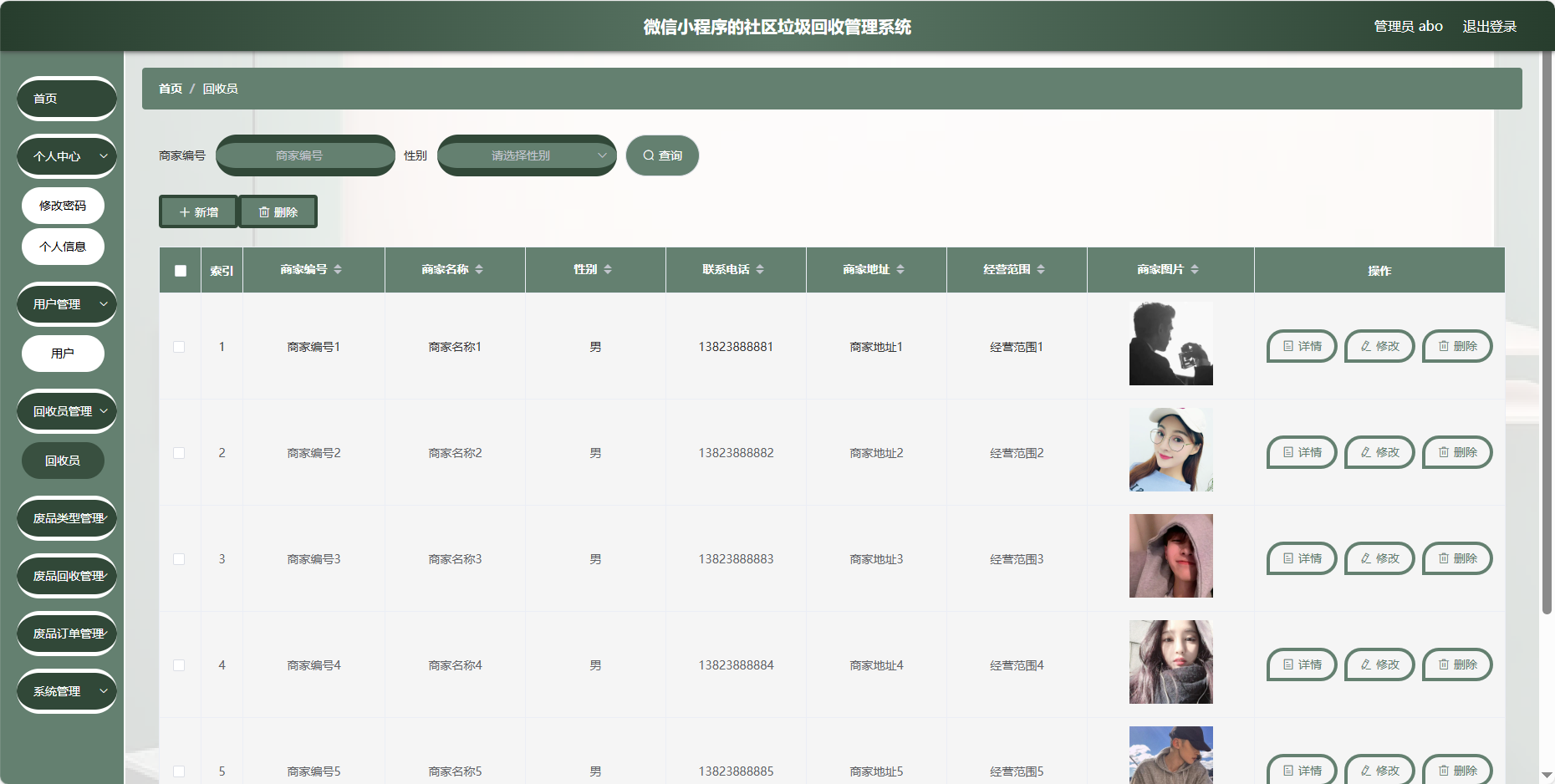The width and height of the screenshot is (1555, 784).
Task: Sort by 经营范围 column arrows
Action: coord(1041,269)
